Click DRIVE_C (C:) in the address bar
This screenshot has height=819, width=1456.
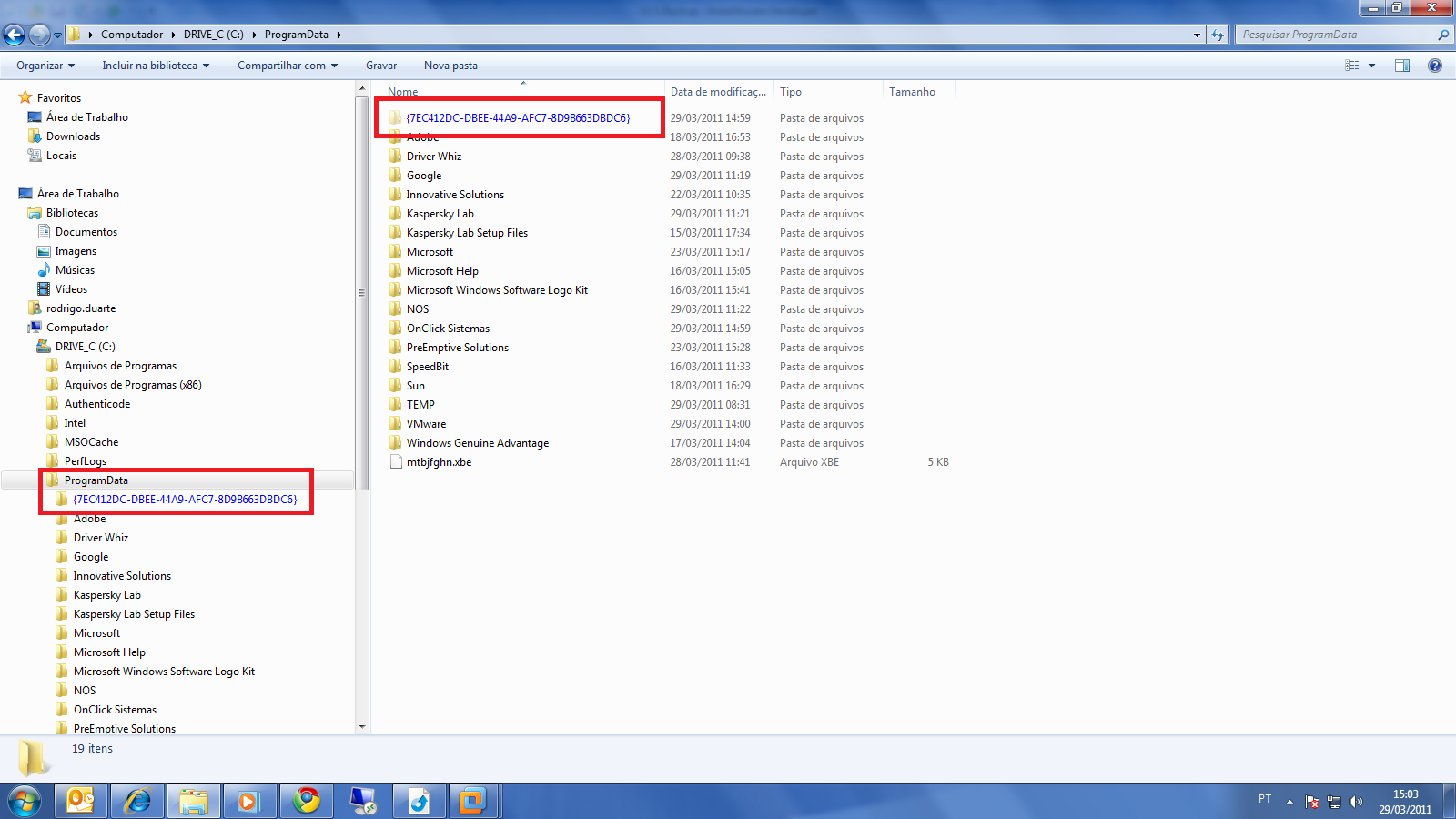tap(214, 35)
